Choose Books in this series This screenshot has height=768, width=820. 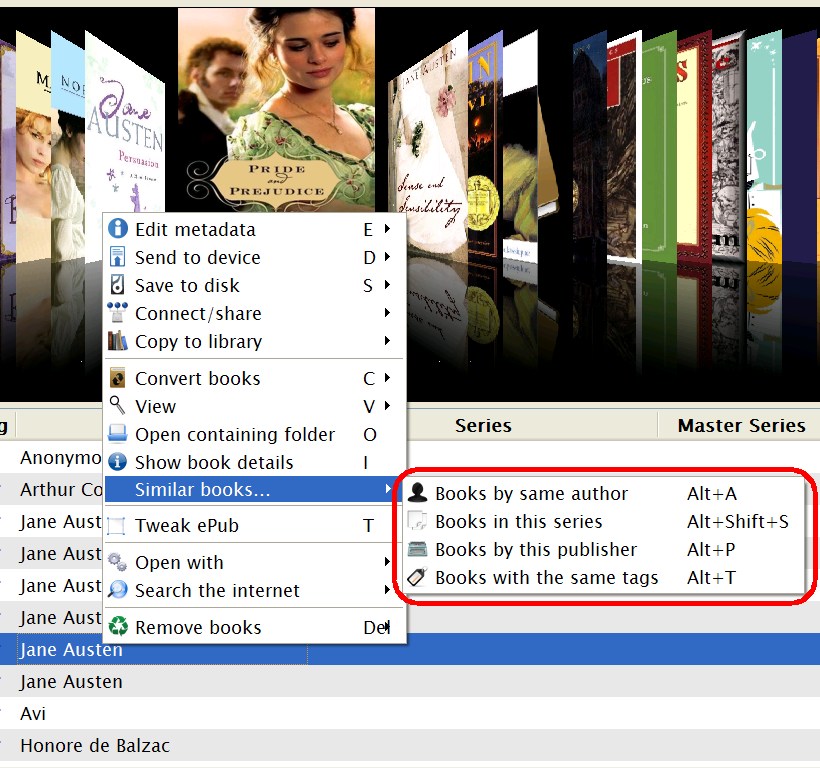[603, 521]
